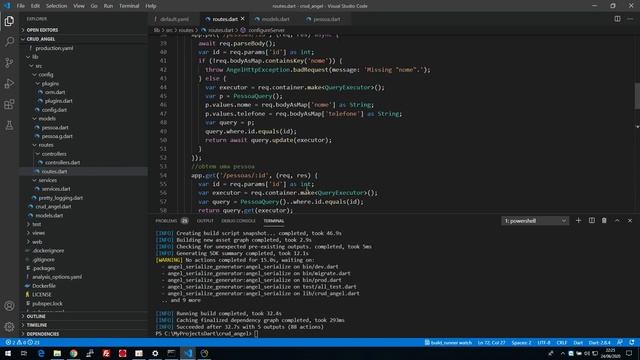Open the Test flask view
The width and height of the screenshot is (640, 360).
(9, 125)
